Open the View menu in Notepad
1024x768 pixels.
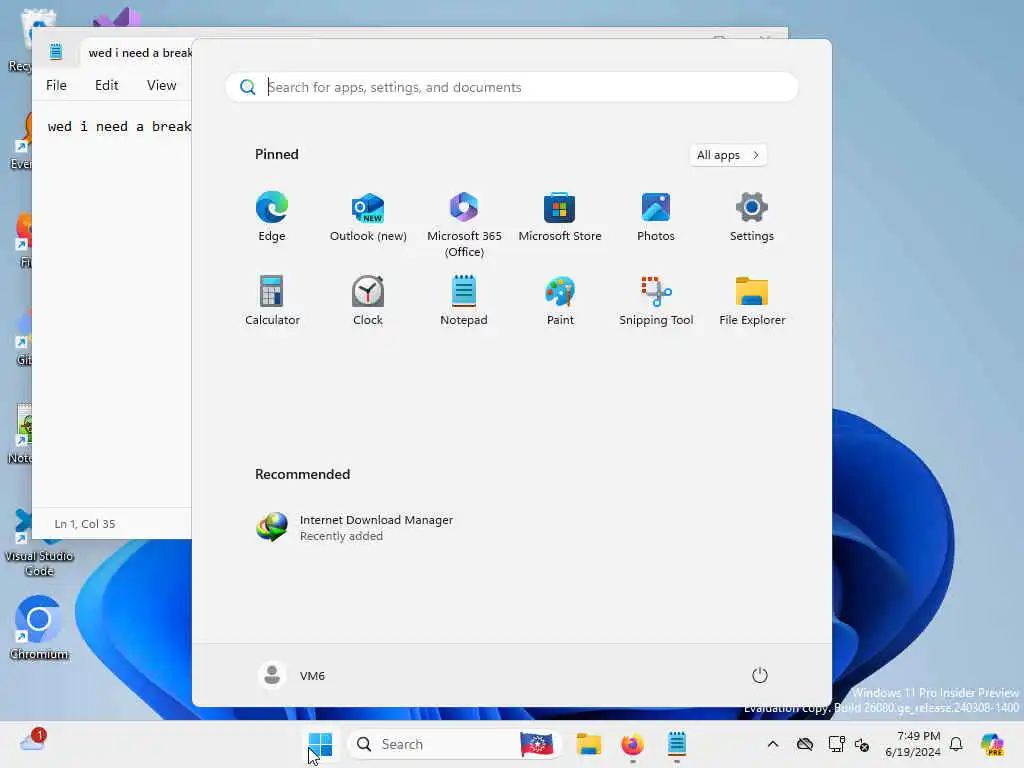coord(161,85)
